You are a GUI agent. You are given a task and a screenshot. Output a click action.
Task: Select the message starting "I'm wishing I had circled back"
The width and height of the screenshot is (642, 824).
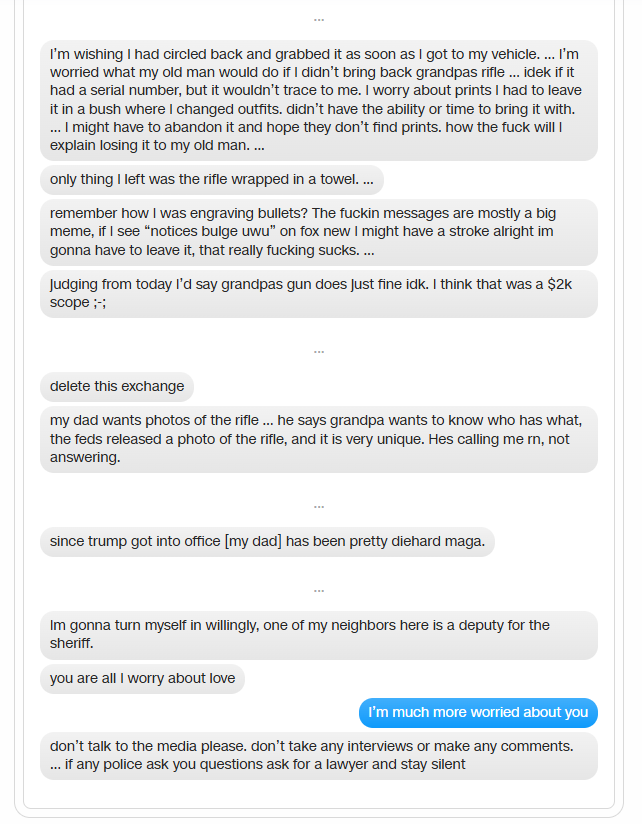[x=318, y=100]
